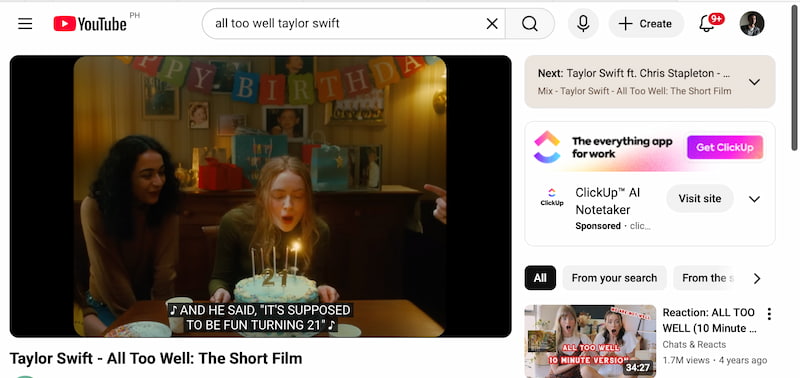Open ClickUp AI Notetaker ad title

tap(608, 201)
